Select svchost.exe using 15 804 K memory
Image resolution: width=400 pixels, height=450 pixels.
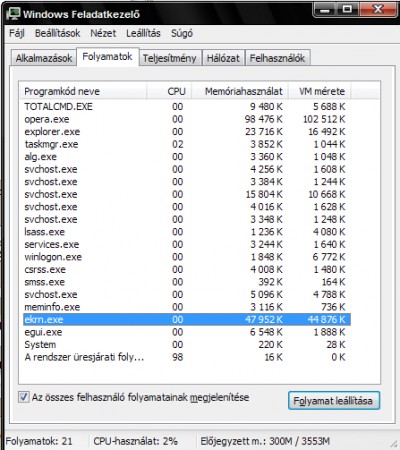click(187, 194)
